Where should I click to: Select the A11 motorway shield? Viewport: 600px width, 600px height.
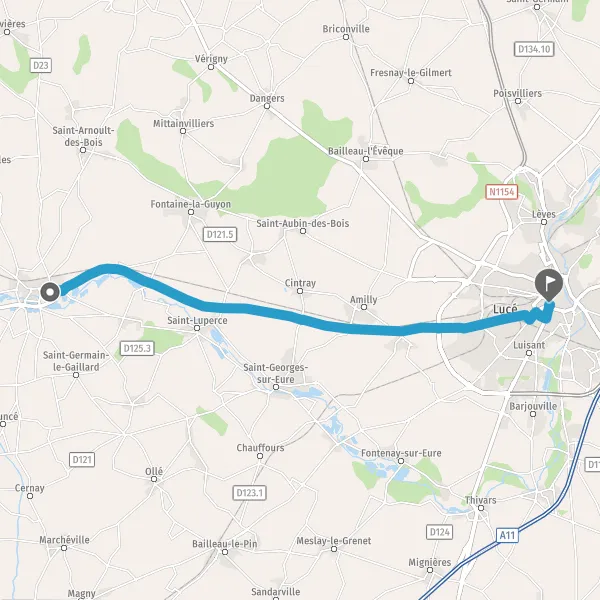pos(507,535)
